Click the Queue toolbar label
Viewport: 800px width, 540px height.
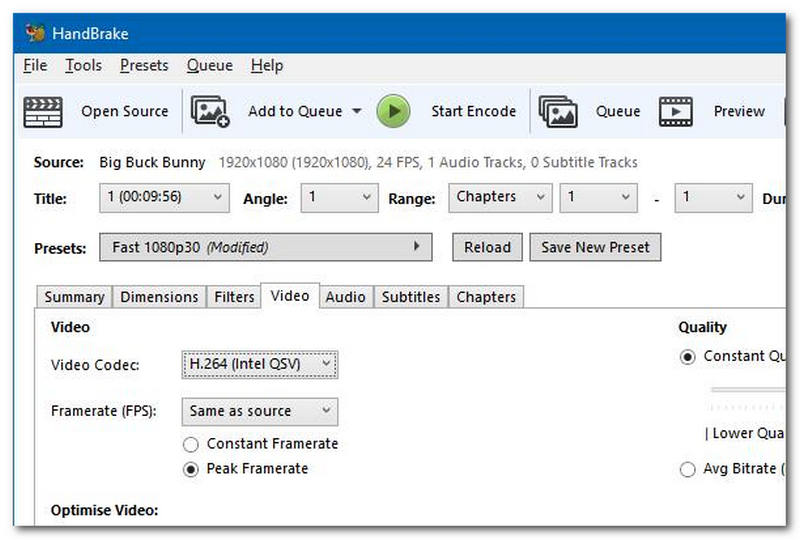[618, 111]
